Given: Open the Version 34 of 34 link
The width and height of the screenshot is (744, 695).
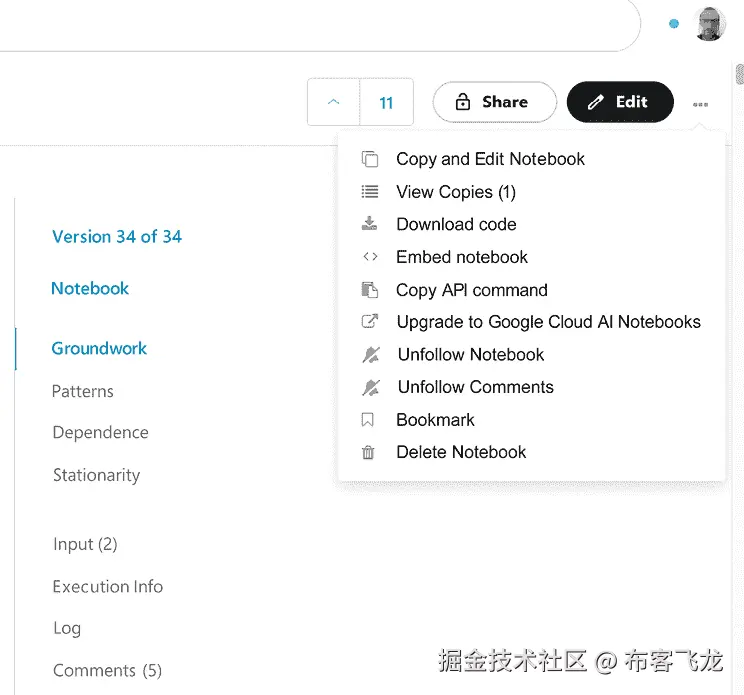Looking at the screenshot, I should 117,237.
